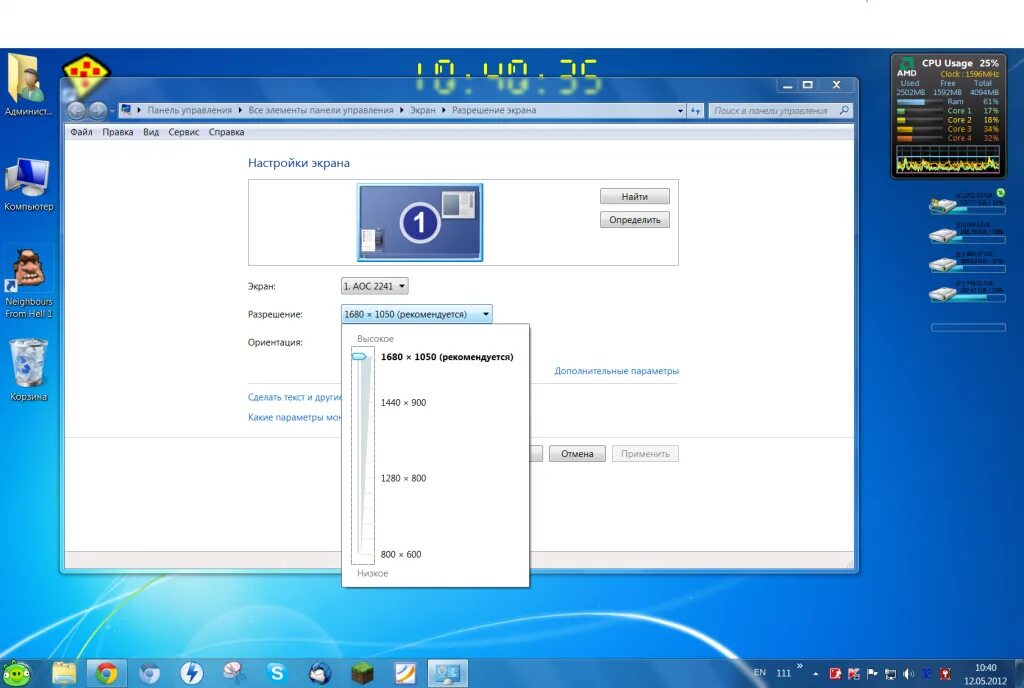Open the scissors tool icon in the taskbar
1024x688 pixels.
point(234,672)
